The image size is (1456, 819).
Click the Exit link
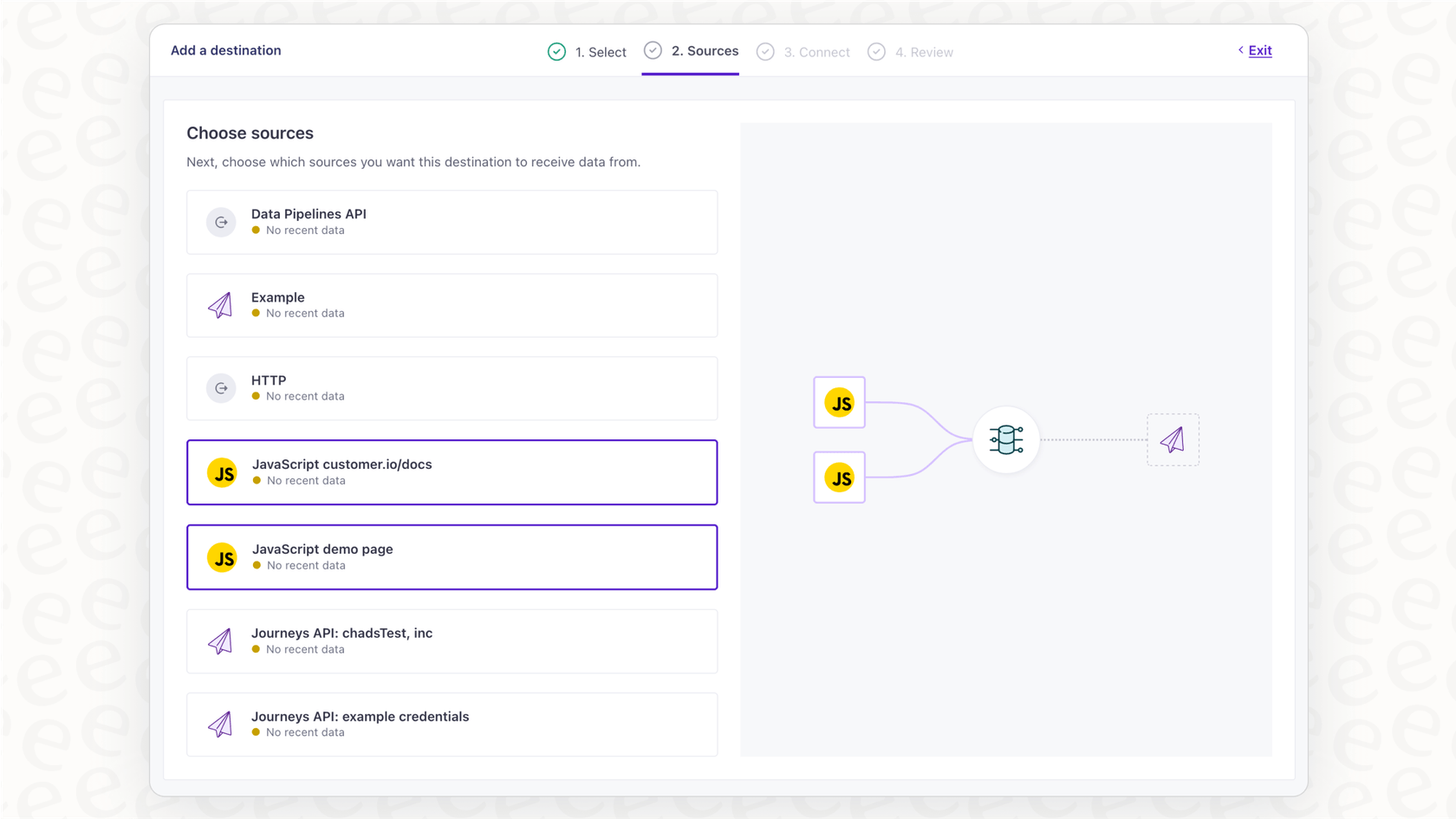click(1258, 50)
